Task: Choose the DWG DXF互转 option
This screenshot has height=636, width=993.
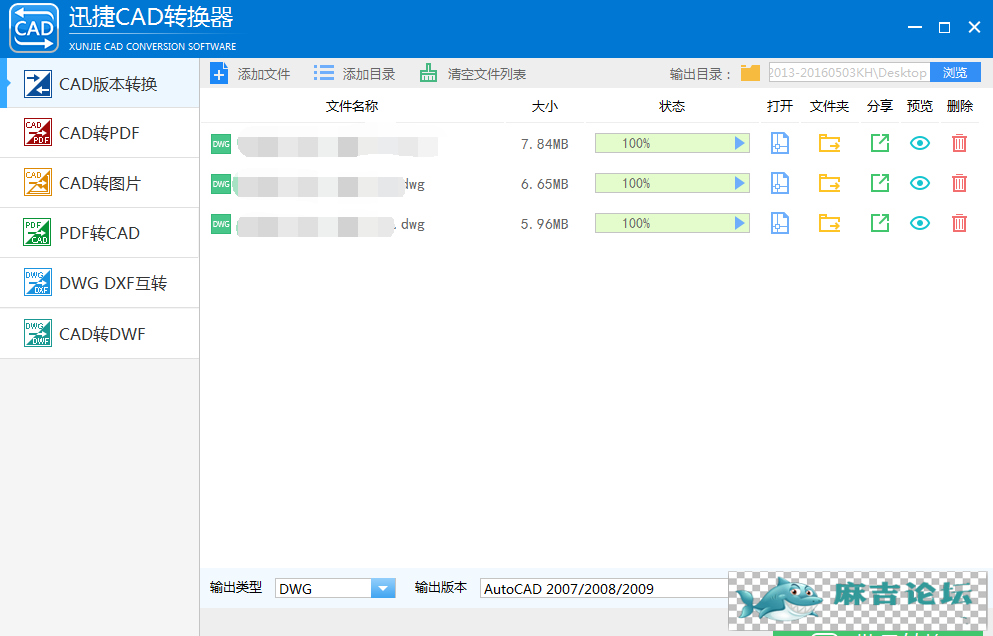Action: point(99,283)
